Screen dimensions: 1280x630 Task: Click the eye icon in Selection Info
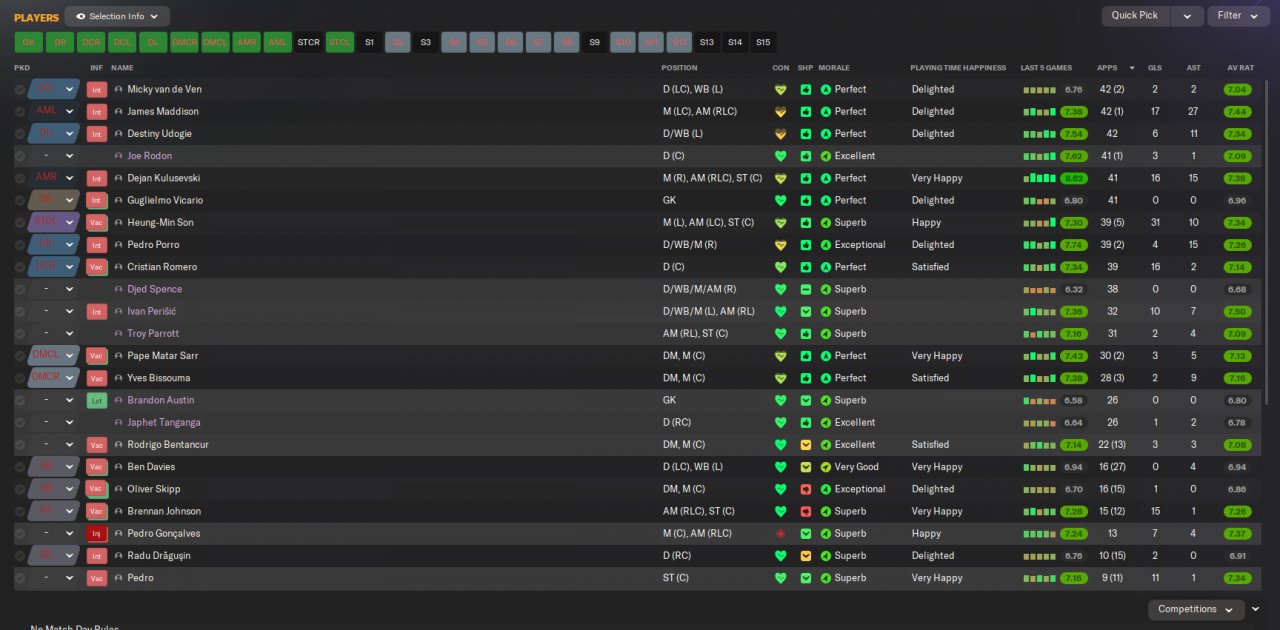(x=81, y=17)
